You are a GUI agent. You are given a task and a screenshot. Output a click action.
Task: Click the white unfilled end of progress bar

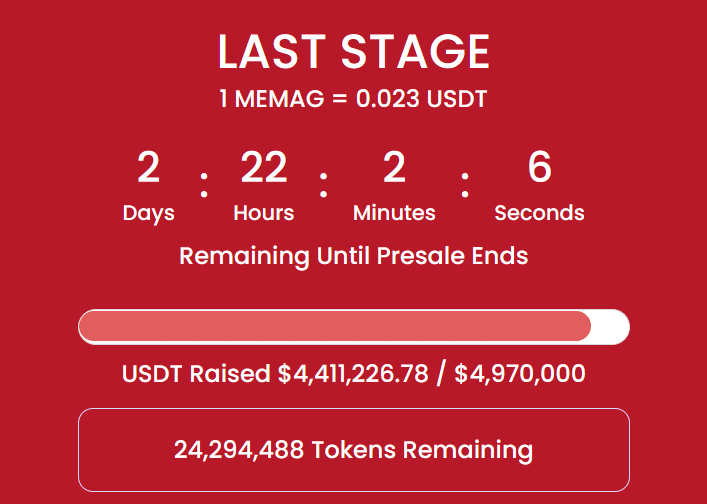611,327
